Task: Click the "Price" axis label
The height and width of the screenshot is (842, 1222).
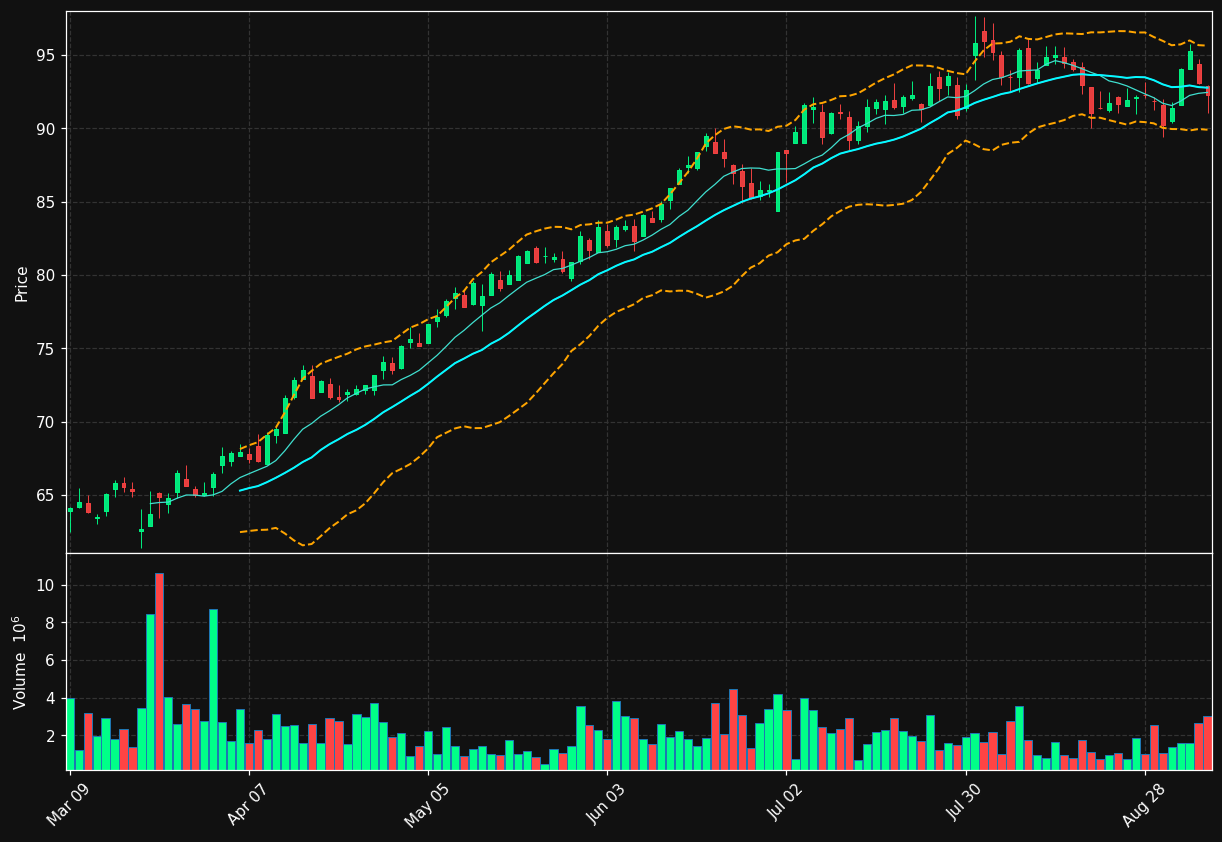Action: point(21,283)
